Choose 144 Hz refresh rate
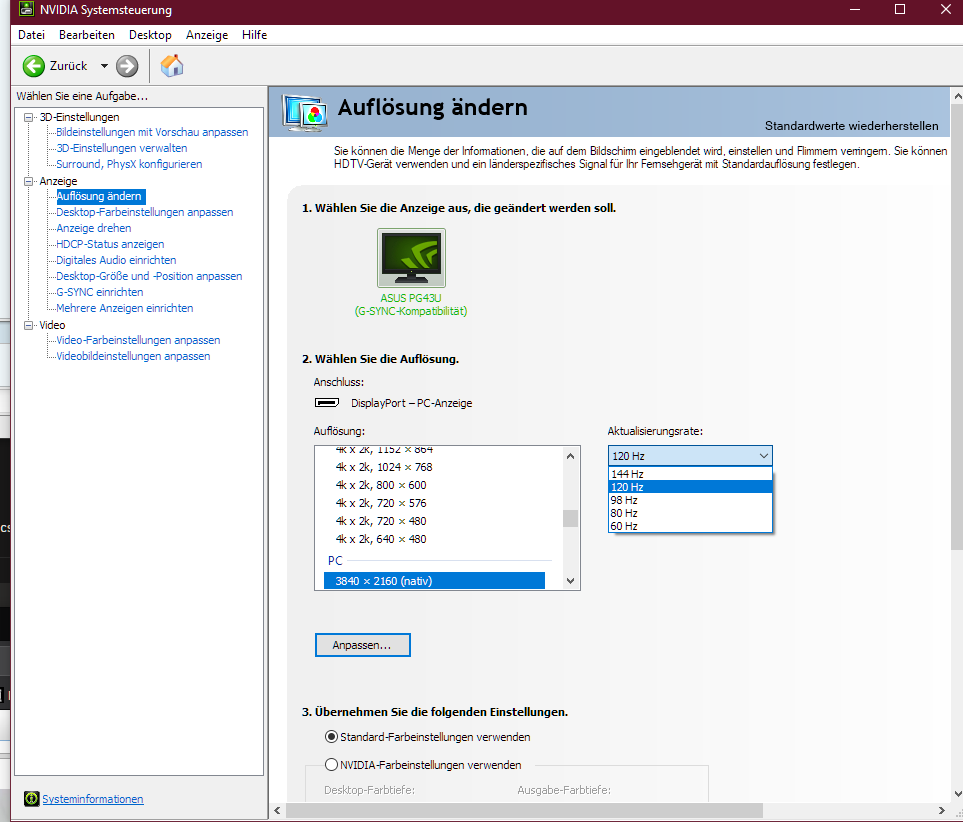 coord(690,474)
